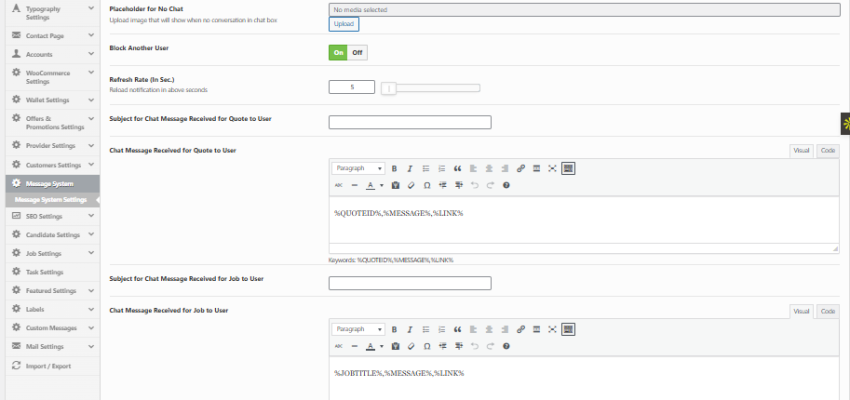The image size is (850, 400).
Task: Open Import / Export in the sidebar
Action: click(48, 366)
